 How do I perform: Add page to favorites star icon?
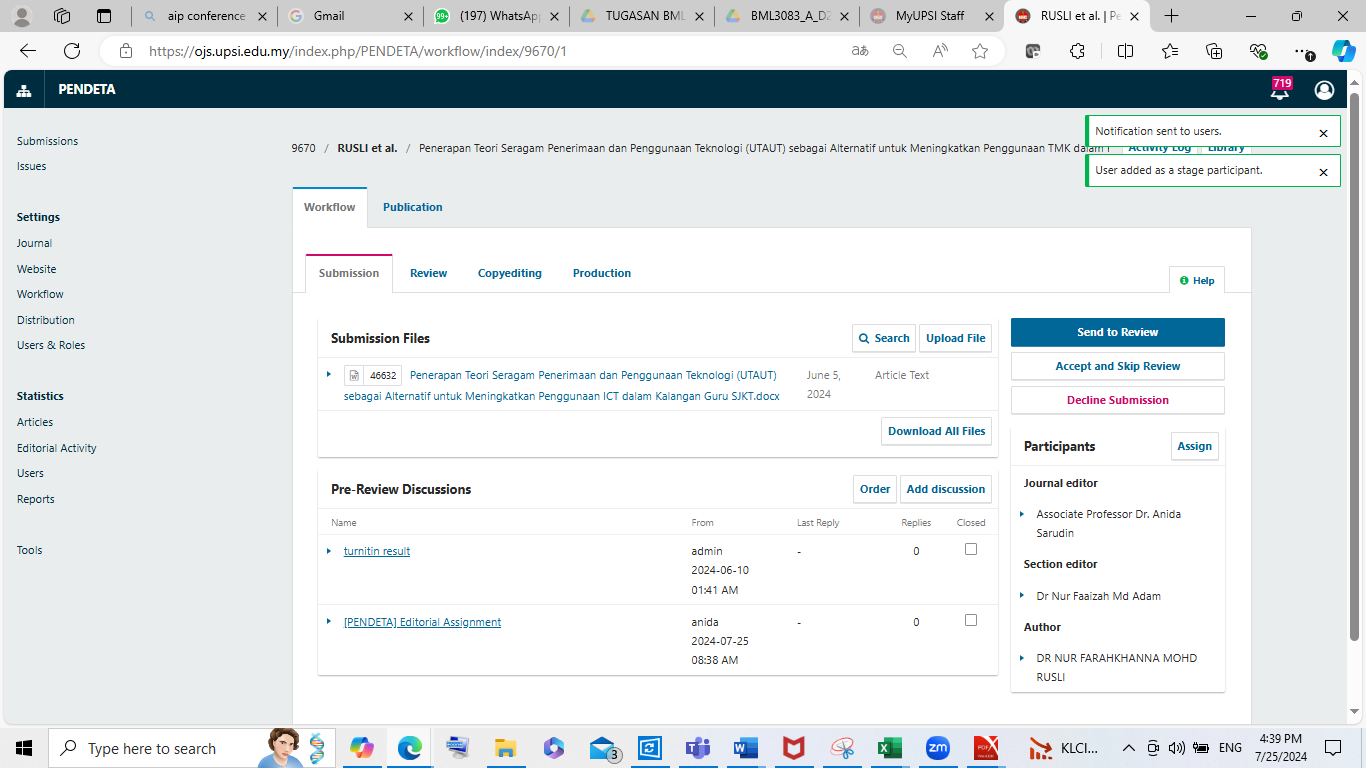coord(980,51)
